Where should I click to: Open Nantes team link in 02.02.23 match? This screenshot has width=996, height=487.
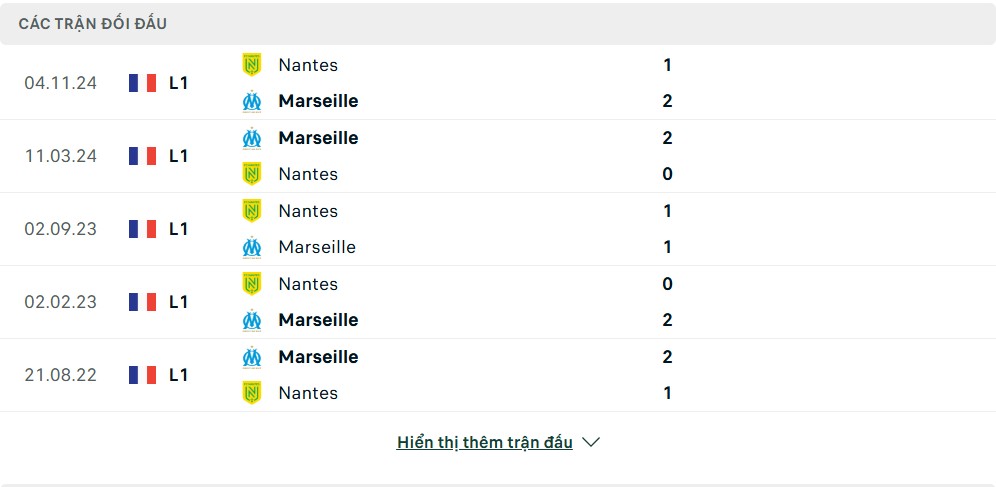click(x=308, y=284)
